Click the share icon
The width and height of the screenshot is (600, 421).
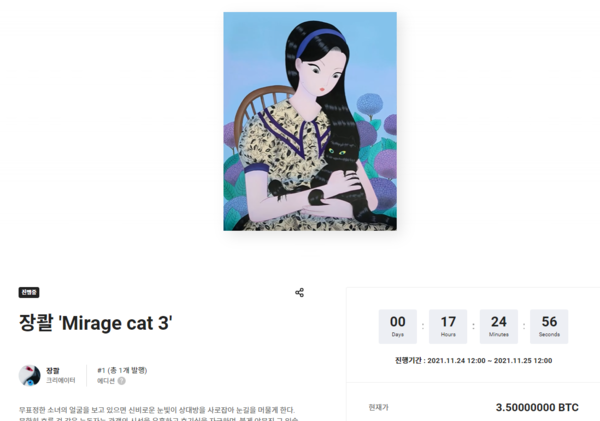click(300, 293)
